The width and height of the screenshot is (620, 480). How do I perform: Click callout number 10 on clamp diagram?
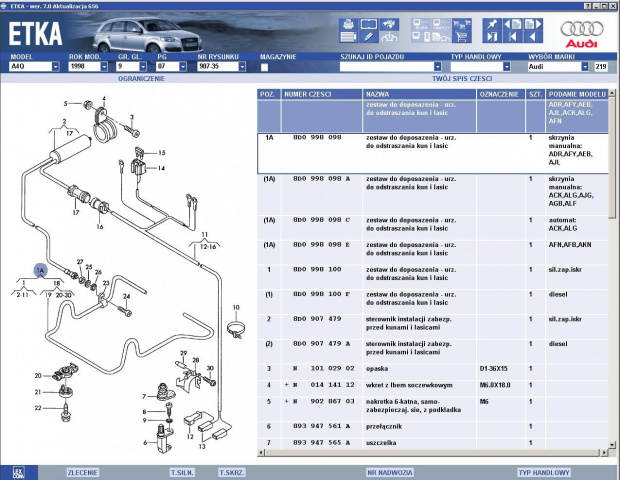(x=236, y=307)
